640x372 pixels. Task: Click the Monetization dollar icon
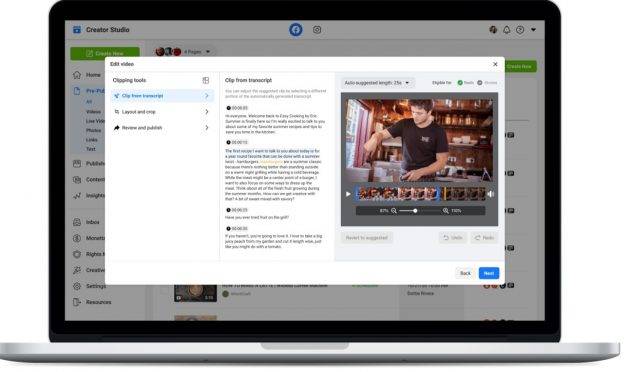[77, 238]
